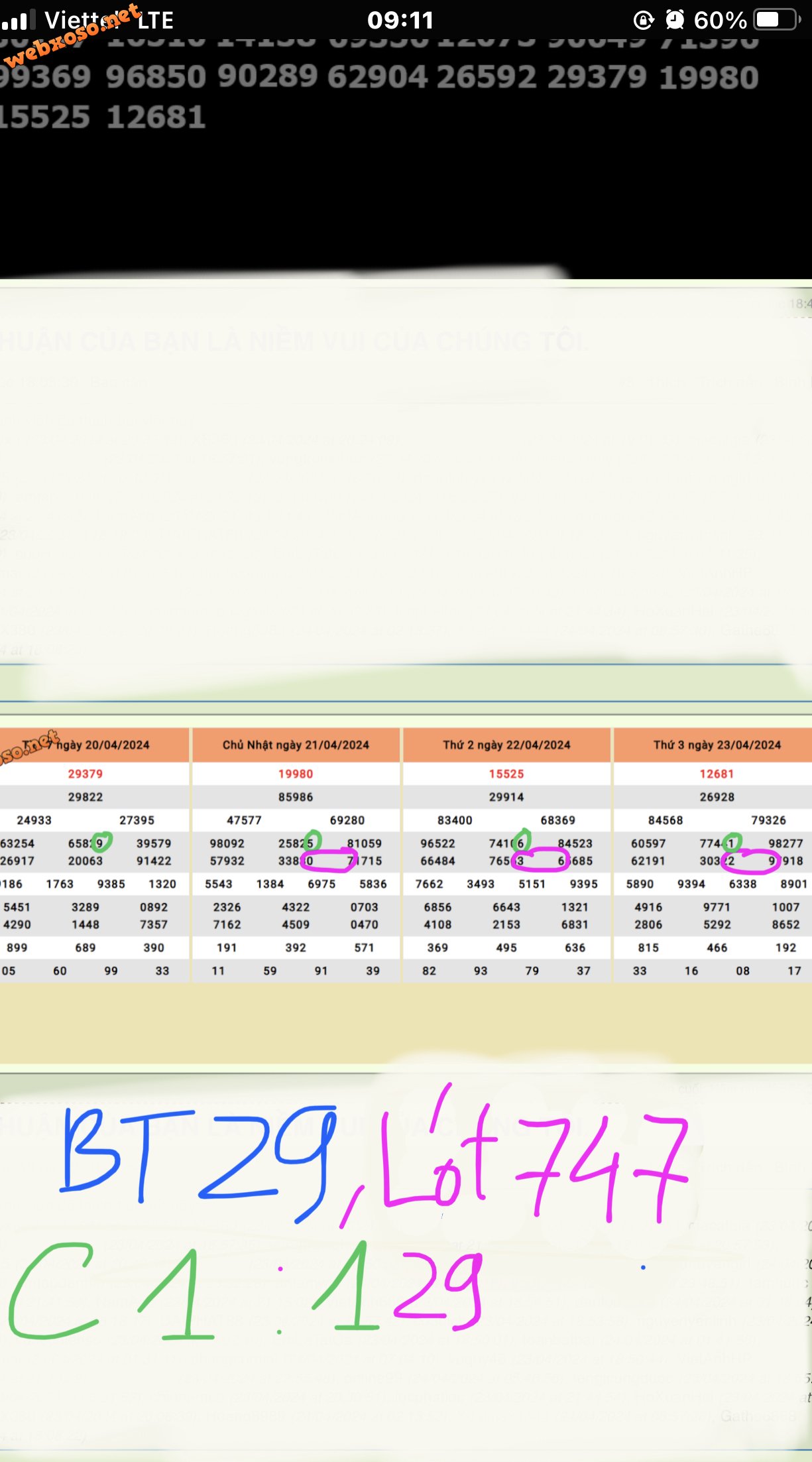Click number 85986 in the Chủ Nhật column

pyautogui.click(x=296, y=797)
